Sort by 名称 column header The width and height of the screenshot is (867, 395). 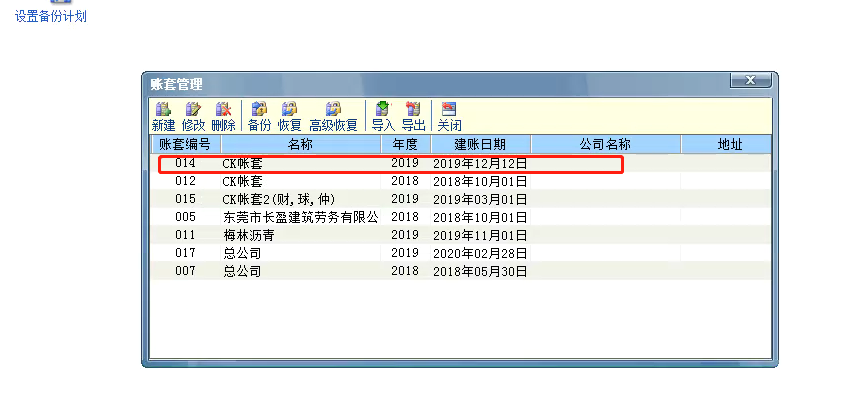(x=301, y=145)
